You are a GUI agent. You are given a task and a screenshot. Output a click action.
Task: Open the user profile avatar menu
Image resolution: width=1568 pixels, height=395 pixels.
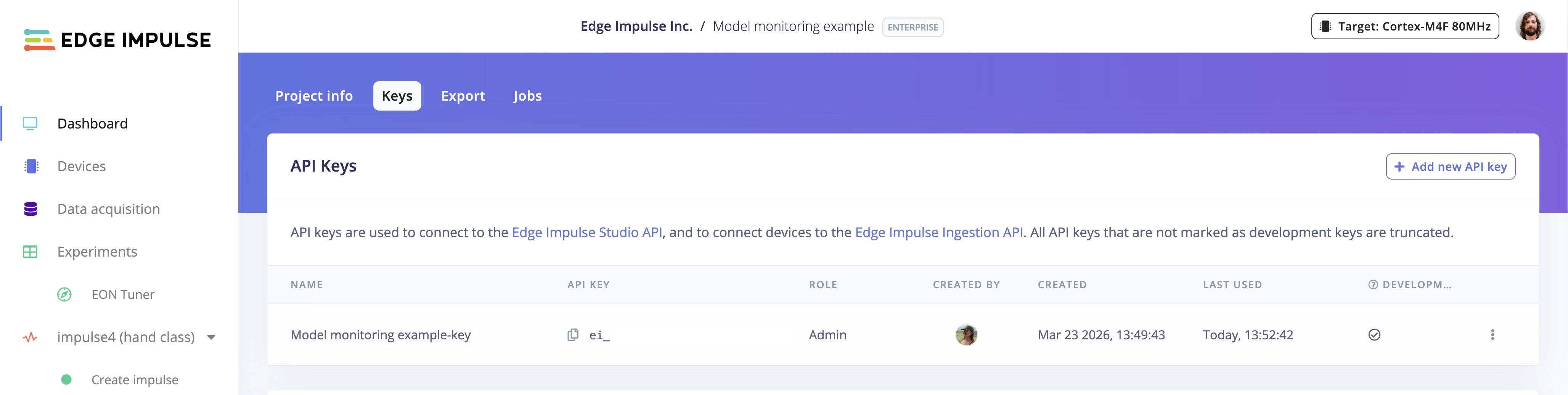pyautogui.click(x=1529, y=26)
